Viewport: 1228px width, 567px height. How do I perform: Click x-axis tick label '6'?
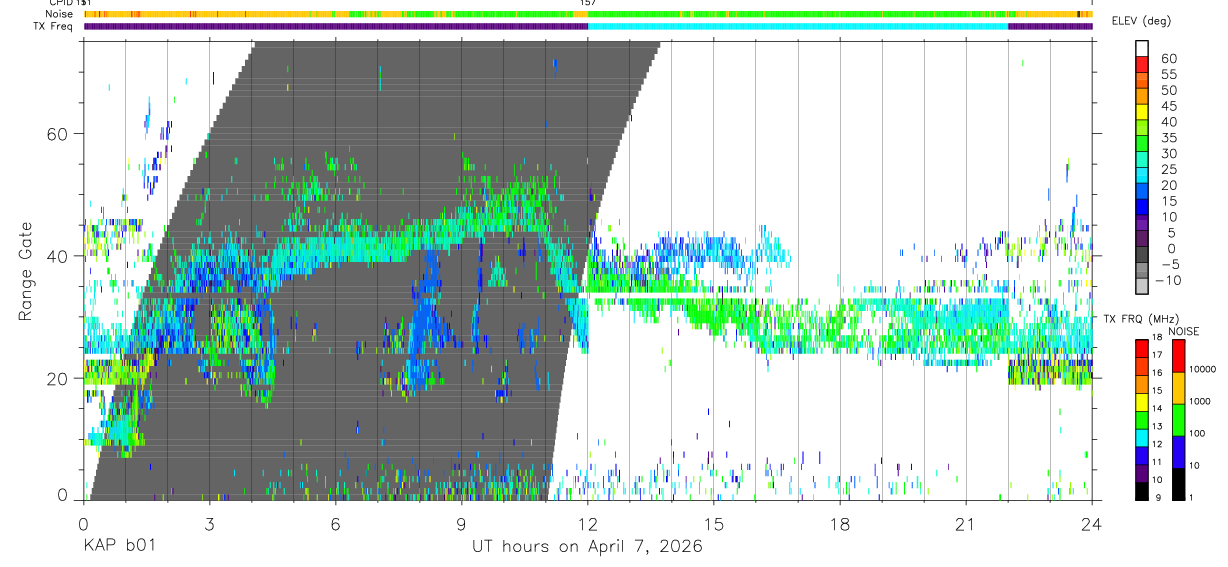pos(336,525)
